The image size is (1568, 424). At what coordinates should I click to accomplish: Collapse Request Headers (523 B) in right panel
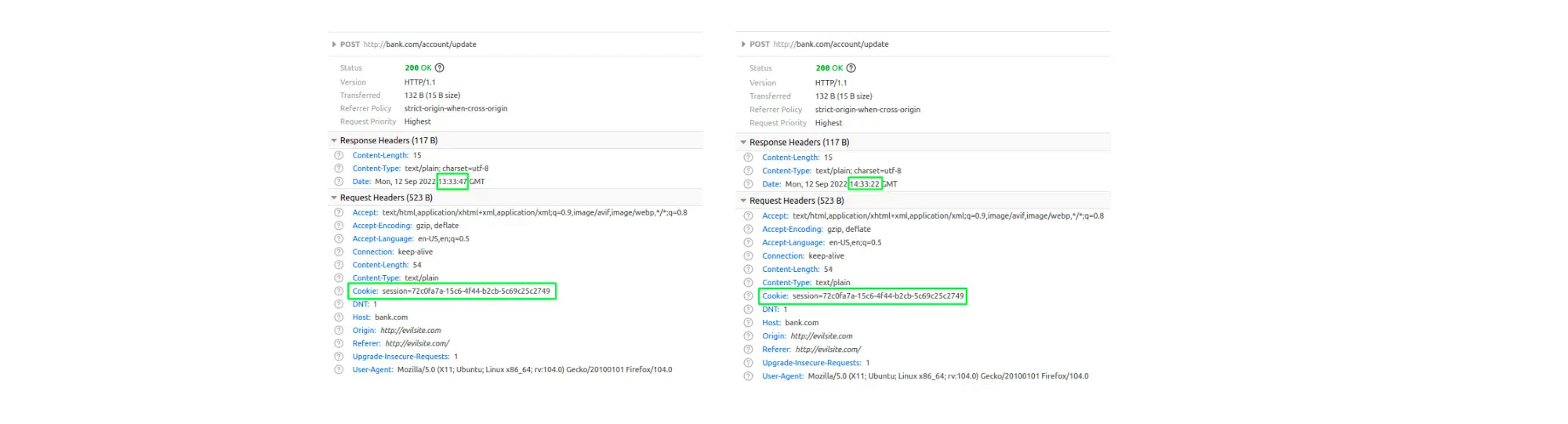(743, 201)
